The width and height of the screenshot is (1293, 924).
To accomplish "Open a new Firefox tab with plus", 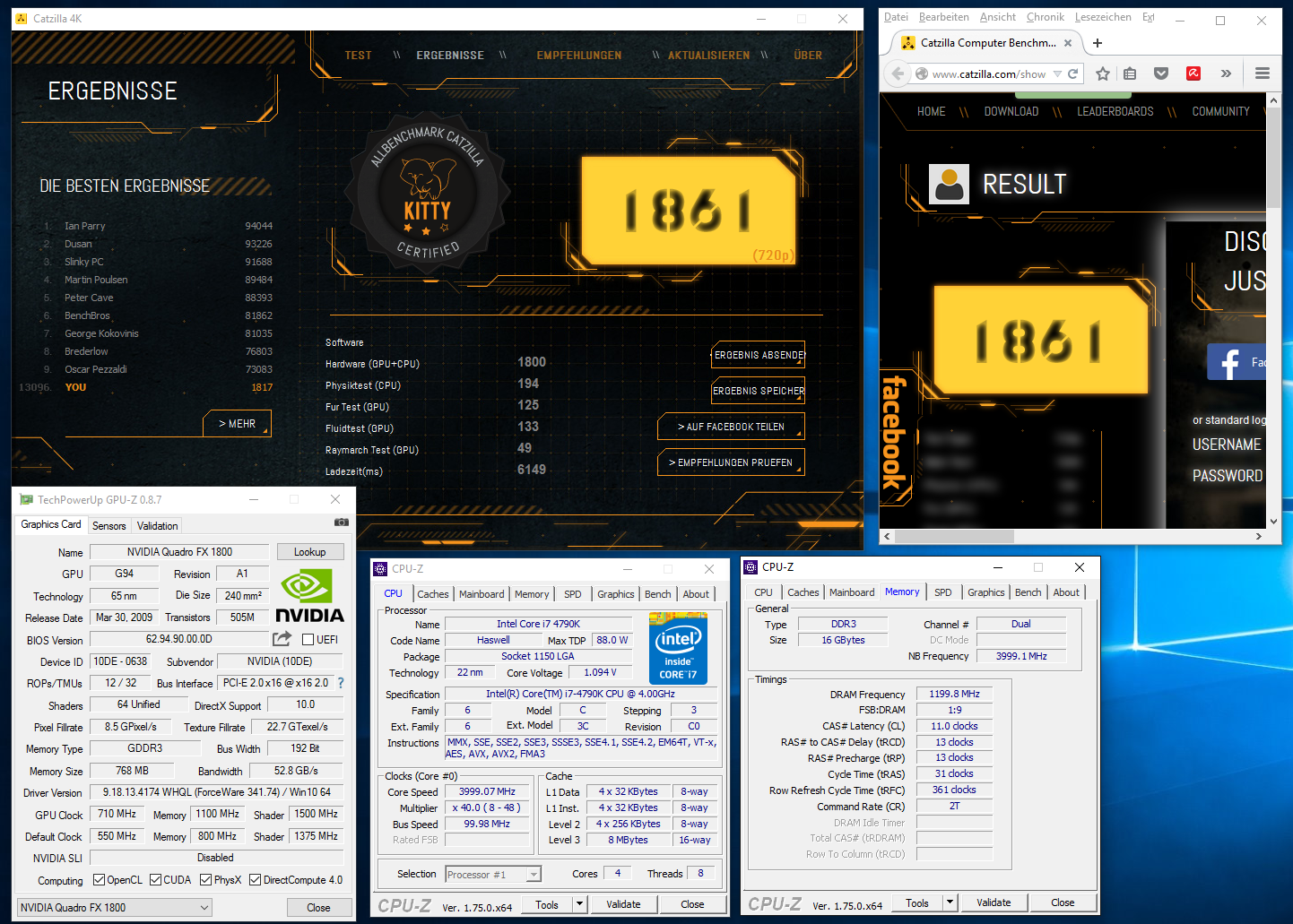I will pos(1098,43).
